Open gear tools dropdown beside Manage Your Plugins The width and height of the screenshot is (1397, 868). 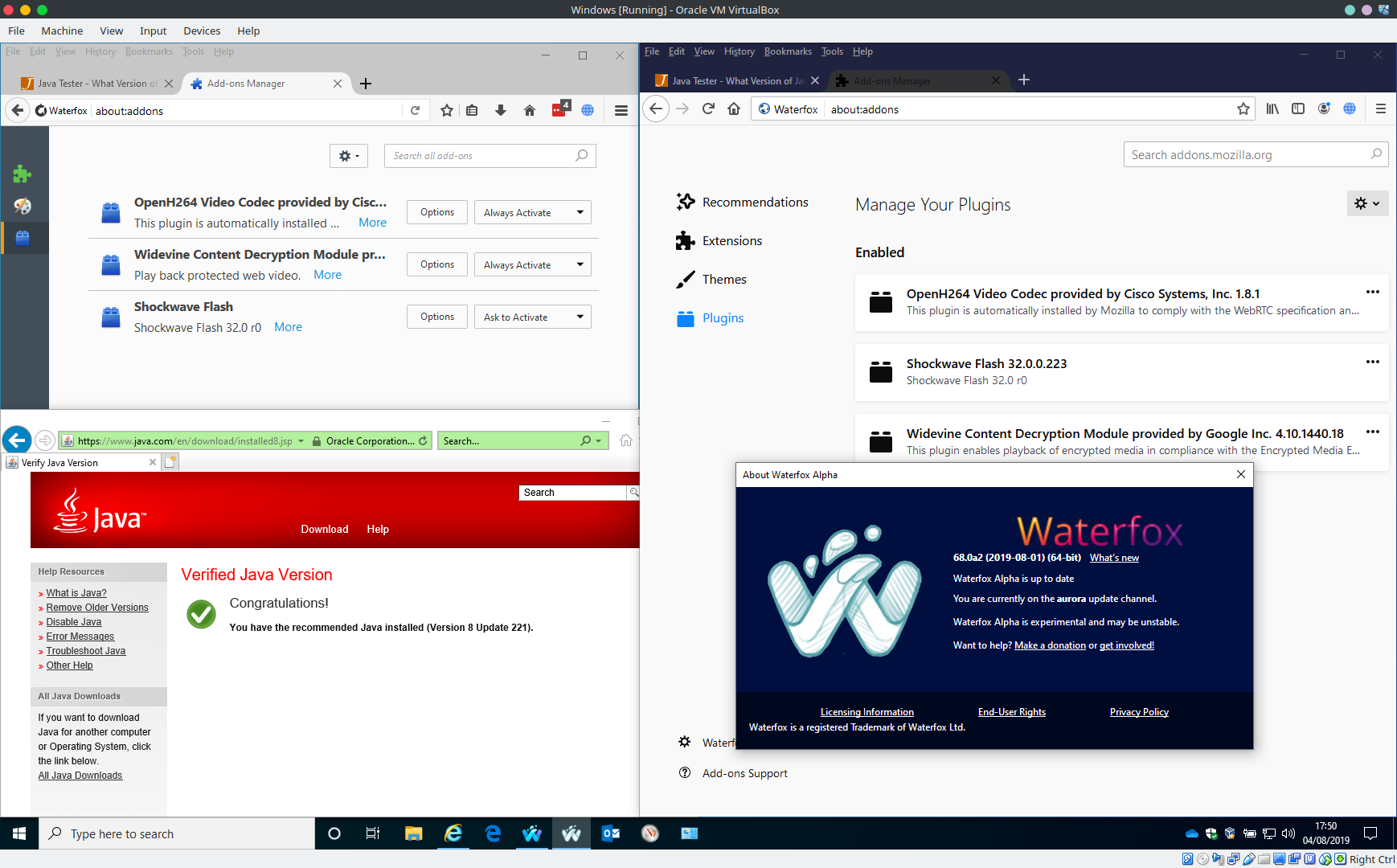click(1367, 203)
